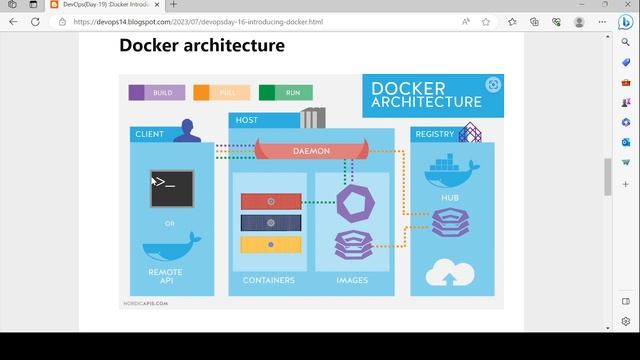Open Bing Chat from the sidebar

[x=625, y=22]
